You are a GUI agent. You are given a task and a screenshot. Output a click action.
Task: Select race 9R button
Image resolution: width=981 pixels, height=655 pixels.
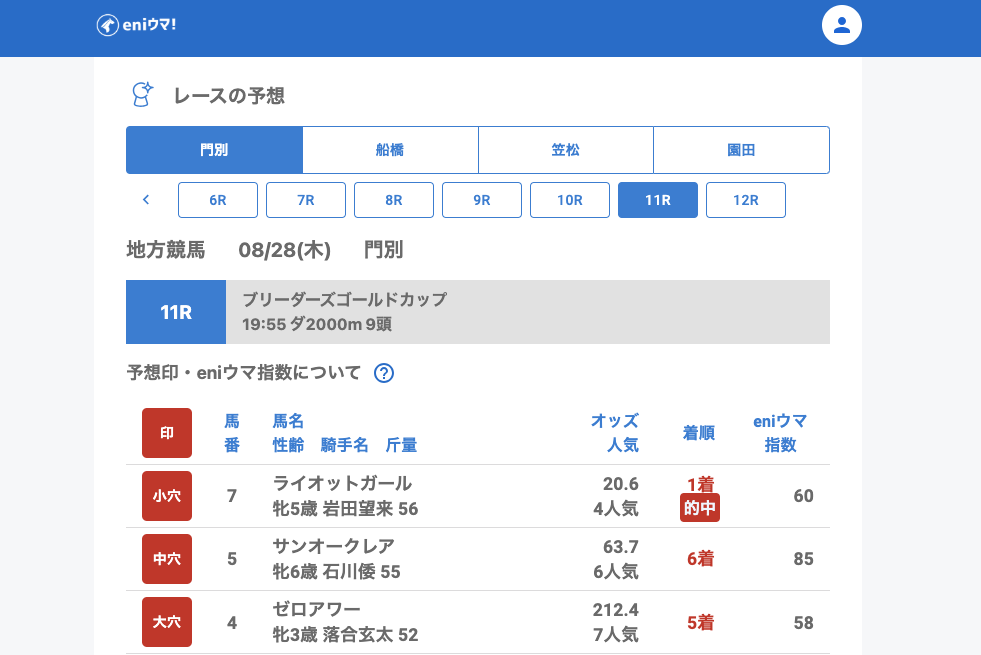(482, 200)
